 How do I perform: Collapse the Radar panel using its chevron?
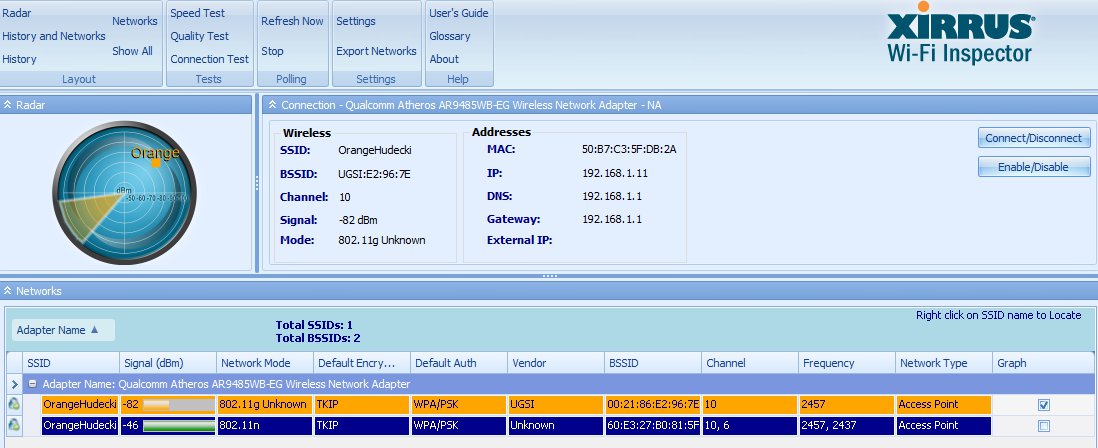coord(8,104)
